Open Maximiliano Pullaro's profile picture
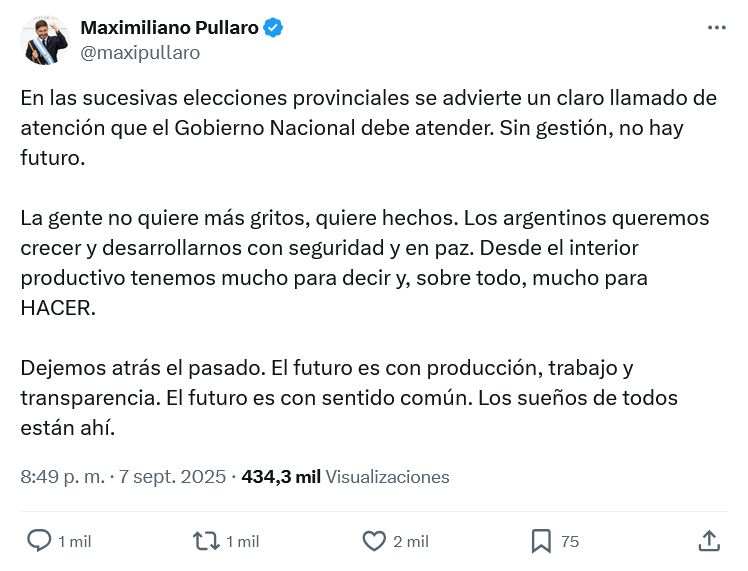This screenshot has width=748, height=571. (45, 40)
